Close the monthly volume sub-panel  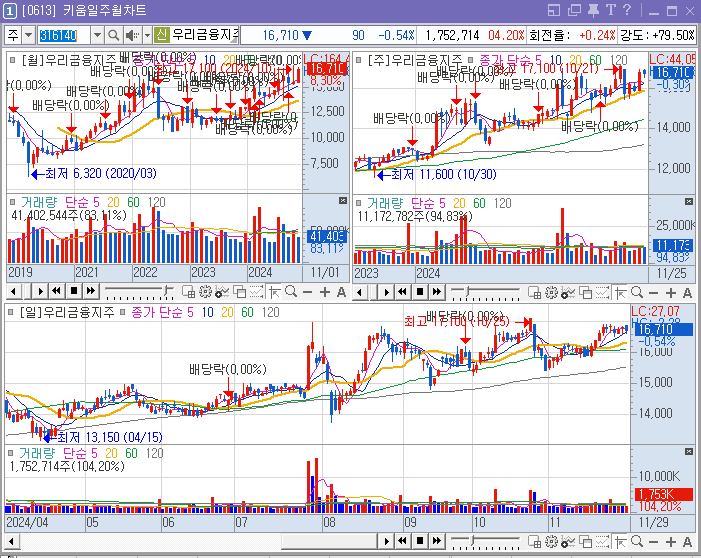click(343, 200)
